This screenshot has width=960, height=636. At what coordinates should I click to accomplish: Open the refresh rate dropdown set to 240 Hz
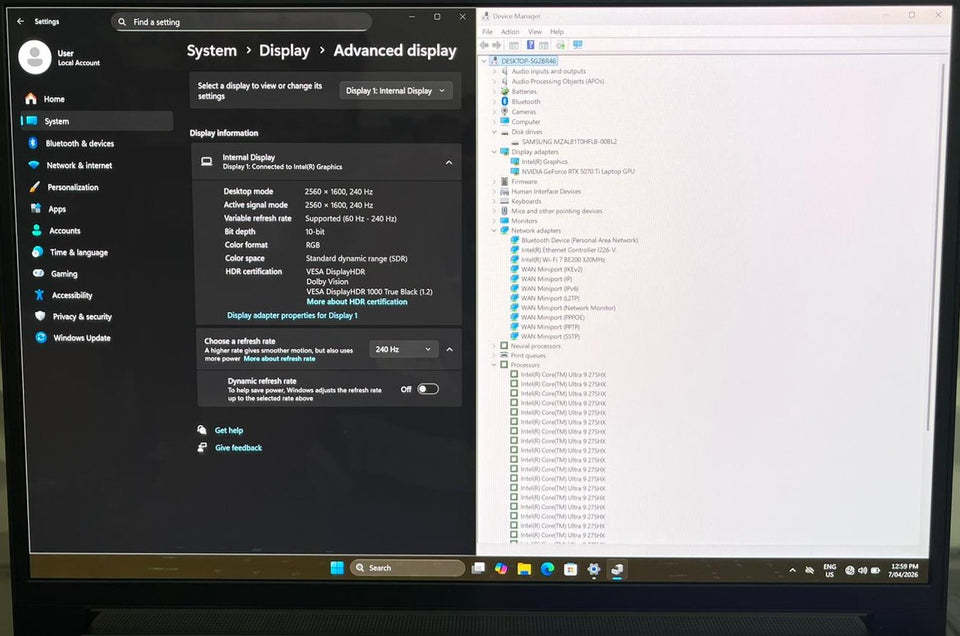click(403, 349)
